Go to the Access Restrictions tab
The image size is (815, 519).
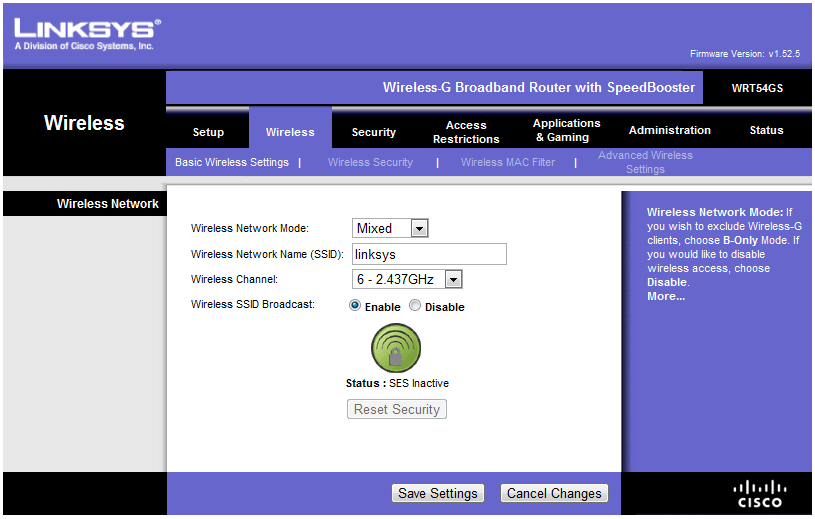click(466, 132)
